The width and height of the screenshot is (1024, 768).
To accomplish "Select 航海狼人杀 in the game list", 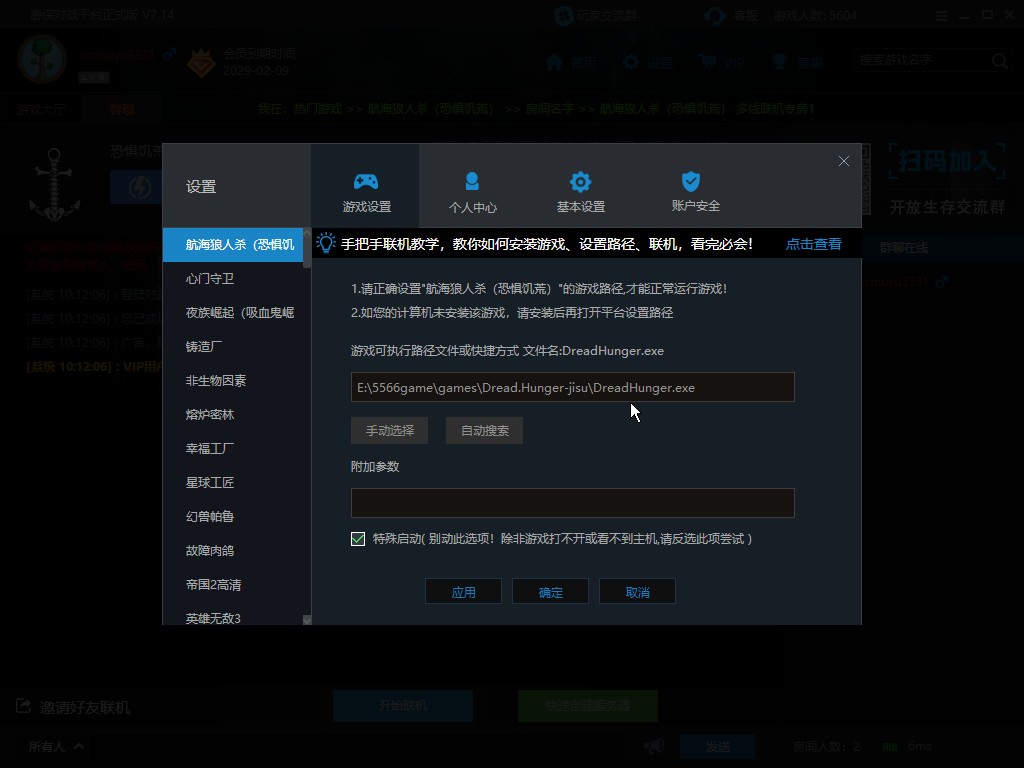I will [233, 245].
